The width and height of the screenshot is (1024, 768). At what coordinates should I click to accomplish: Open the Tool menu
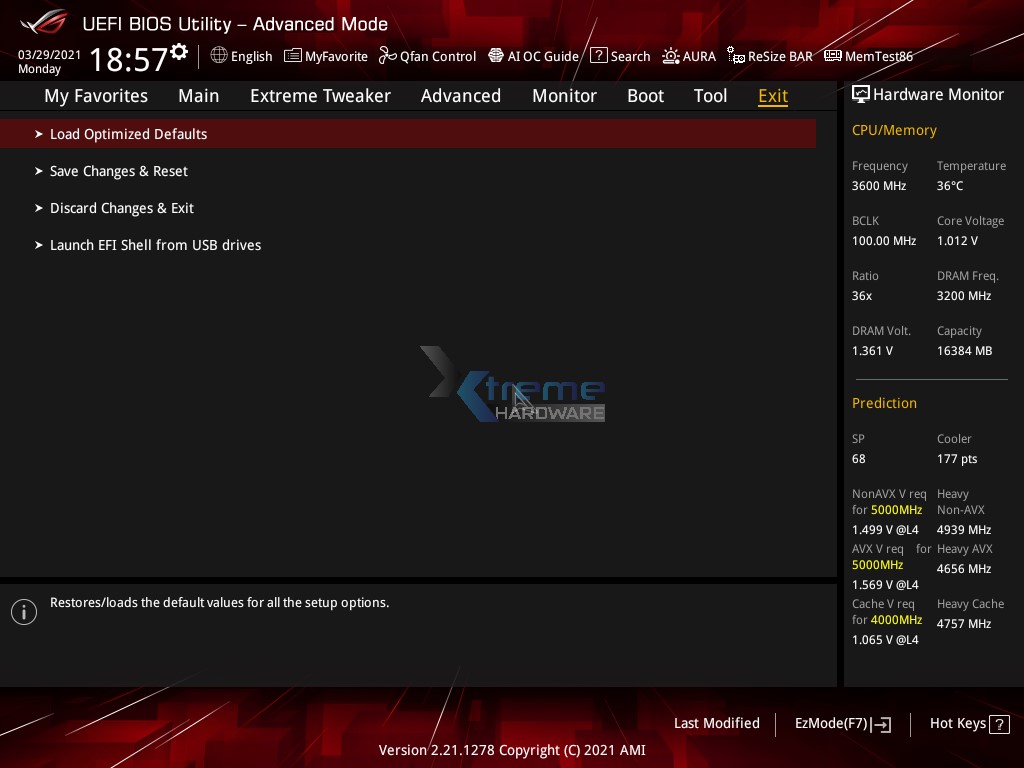(710, 96)
